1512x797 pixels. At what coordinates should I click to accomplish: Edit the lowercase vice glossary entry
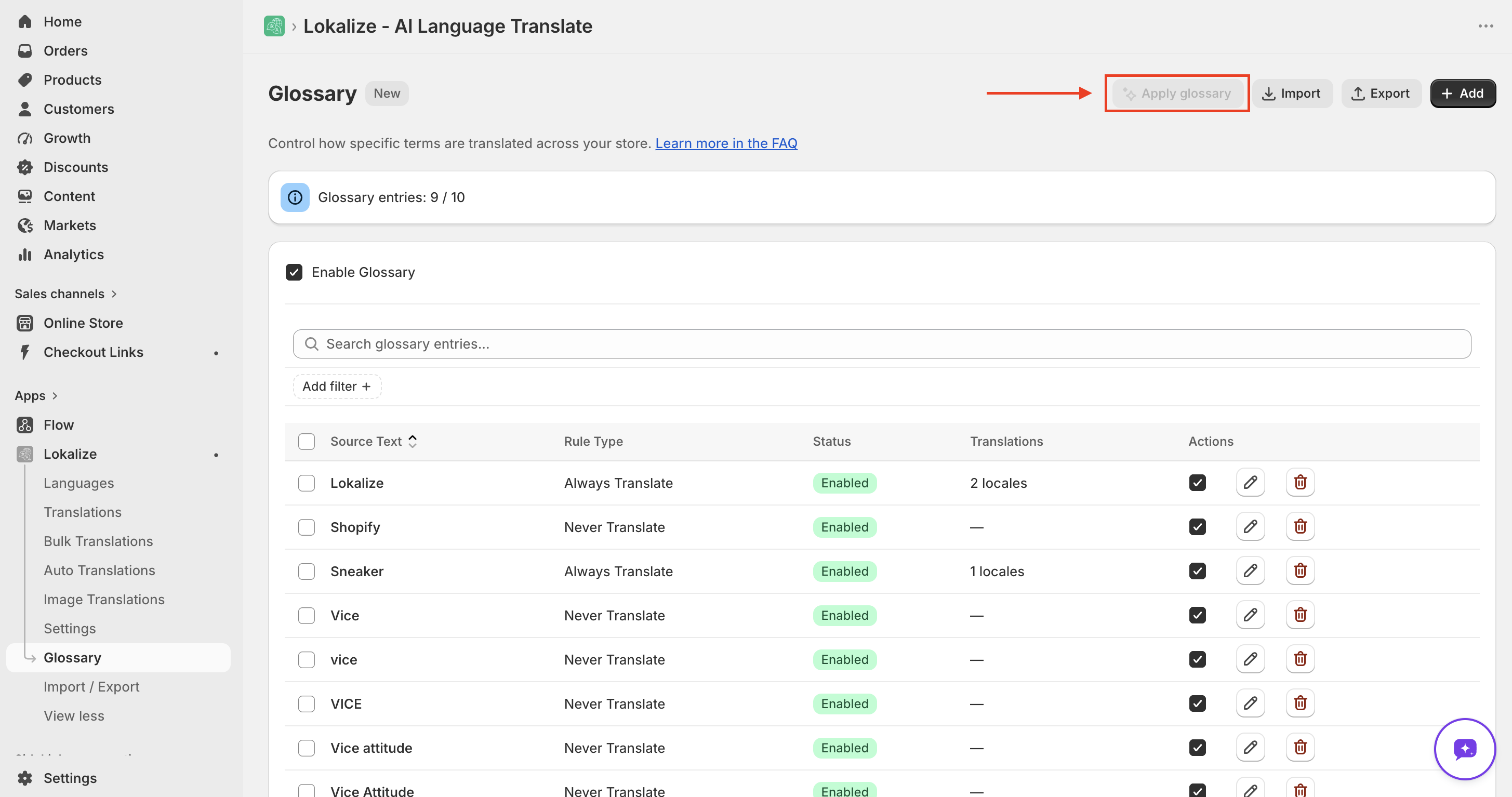pos(1250,659)
